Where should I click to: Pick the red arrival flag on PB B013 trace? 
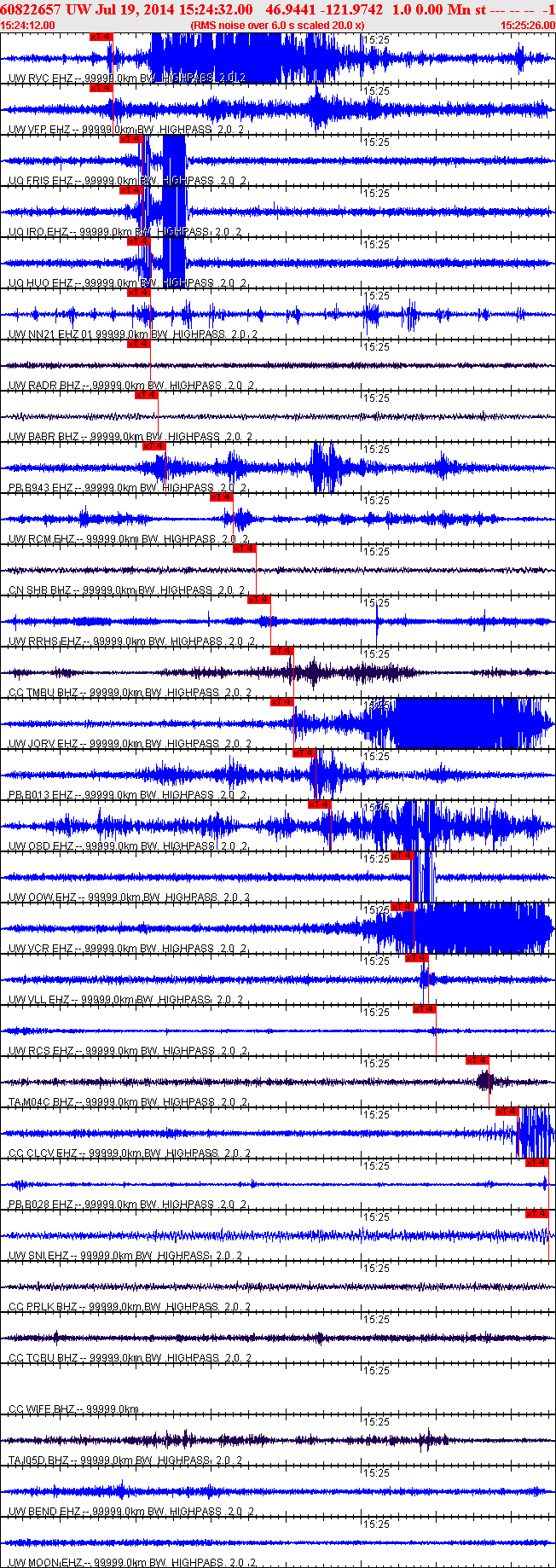pyautogui.click(x=304, y=753)
